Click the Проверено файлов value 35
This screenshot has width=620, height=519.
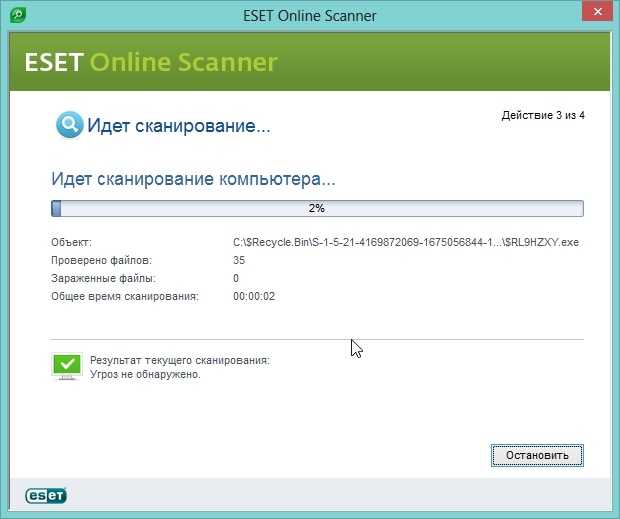point(239,260)
